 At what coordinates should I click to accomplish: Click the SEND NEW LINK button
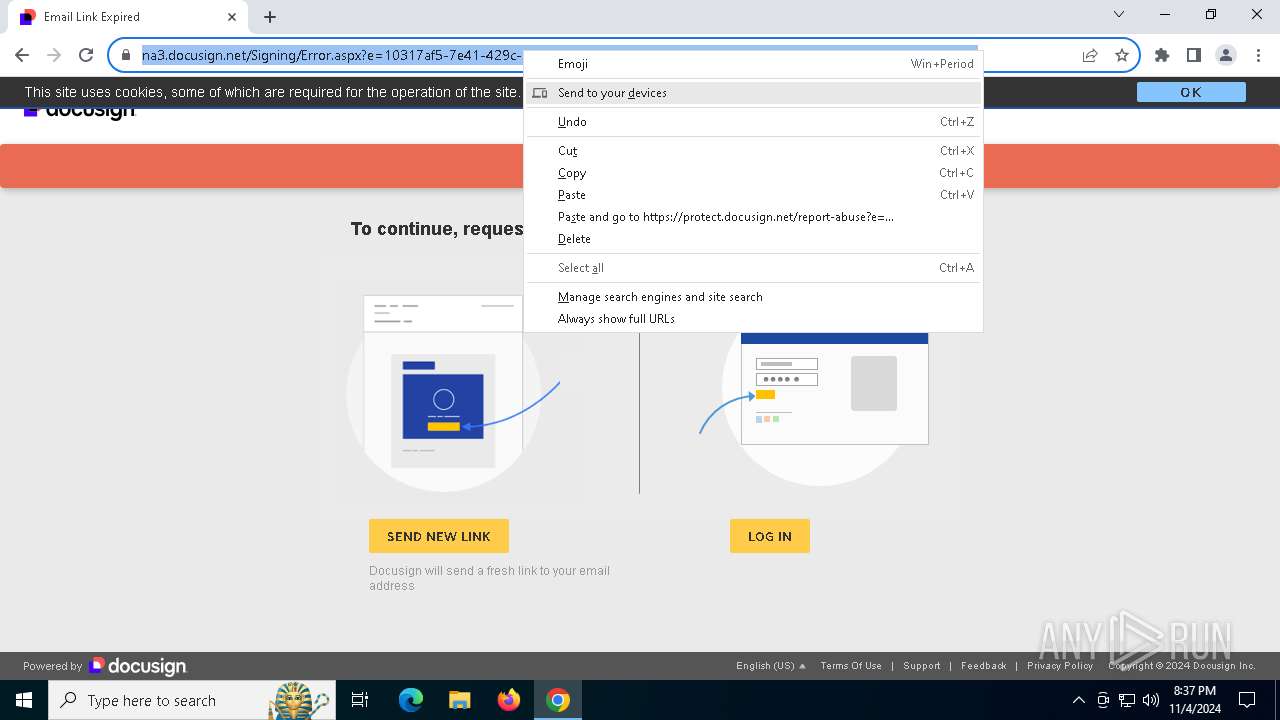point(439,536)
